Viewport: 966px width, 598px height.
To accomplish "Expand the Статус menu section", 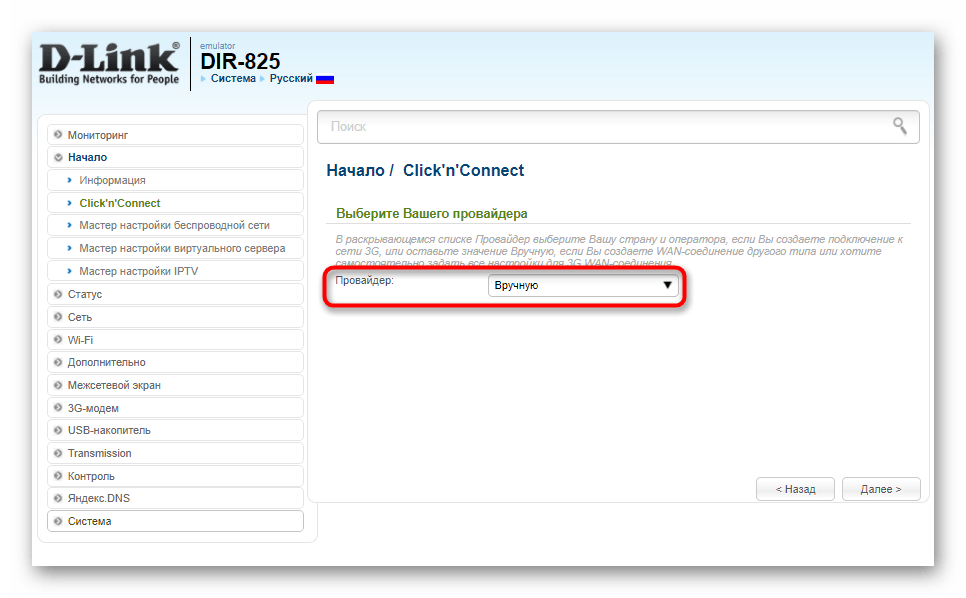I will tap(85, 294).
